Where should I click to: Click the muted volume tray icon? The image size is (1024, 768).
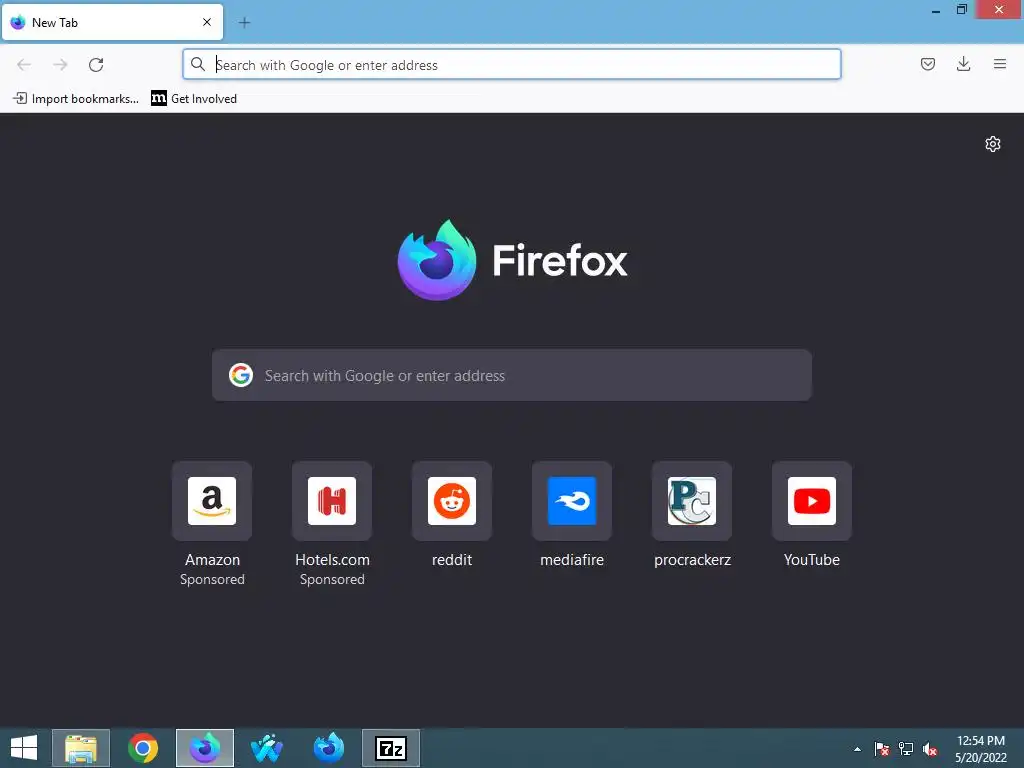[930, 749]
